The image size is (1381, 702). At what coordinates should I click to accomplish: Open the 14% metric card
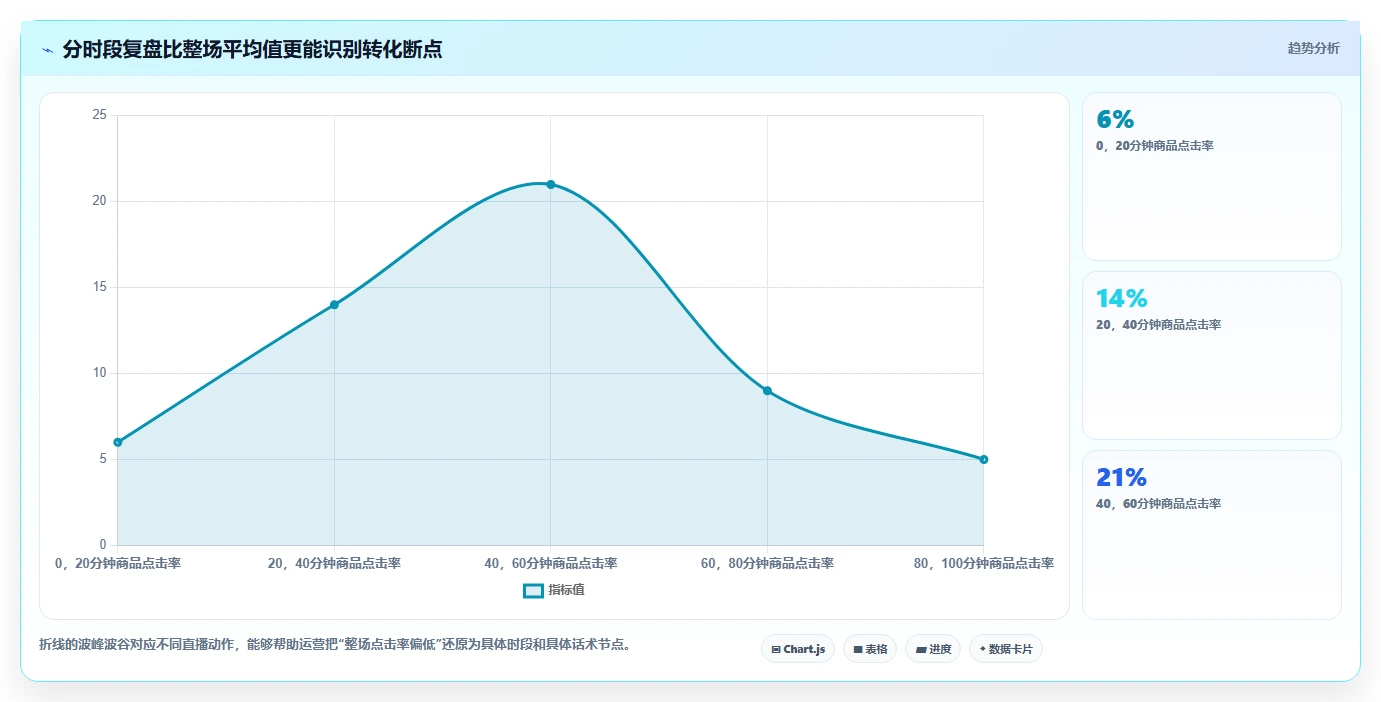point(1211,355)
